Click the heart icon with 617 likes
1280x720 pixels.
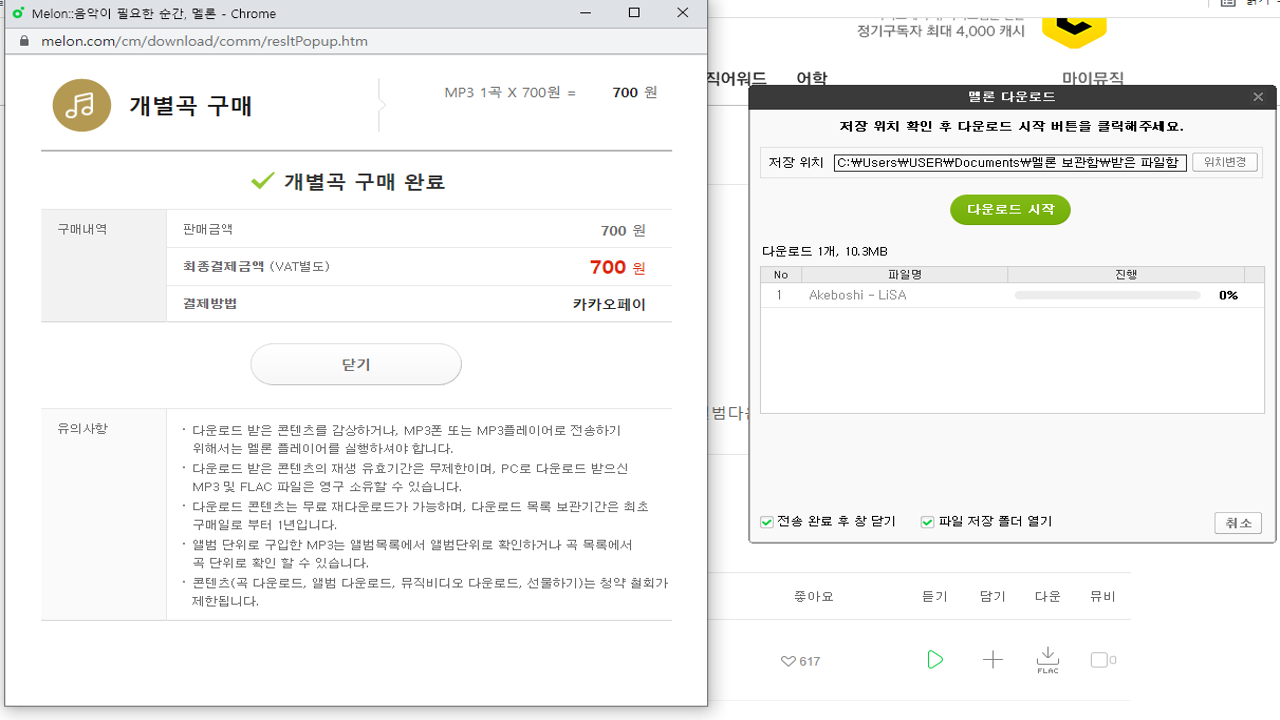tap(788, 661)
